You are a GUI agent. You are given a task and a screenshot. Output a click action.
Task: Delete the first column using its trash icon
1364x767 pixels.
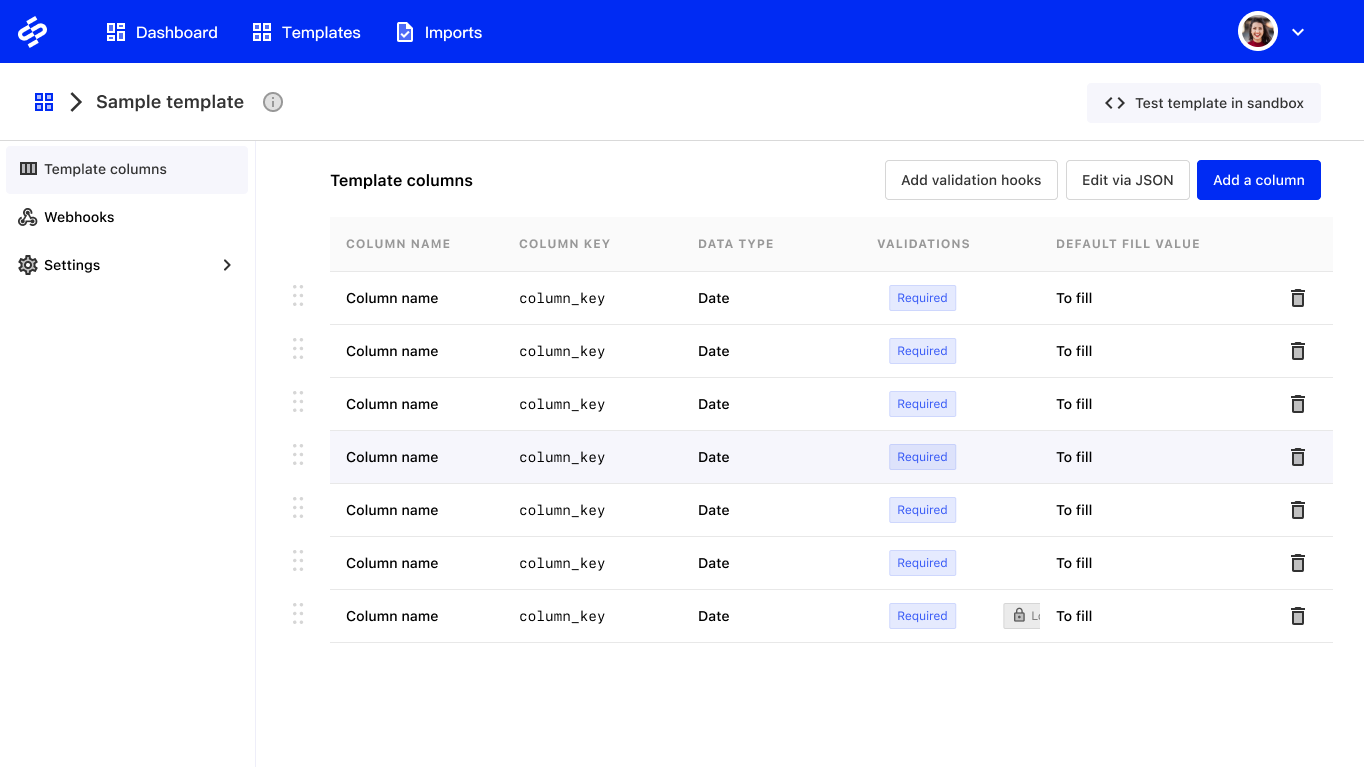pyautogui.click(x=1297, y=297)
